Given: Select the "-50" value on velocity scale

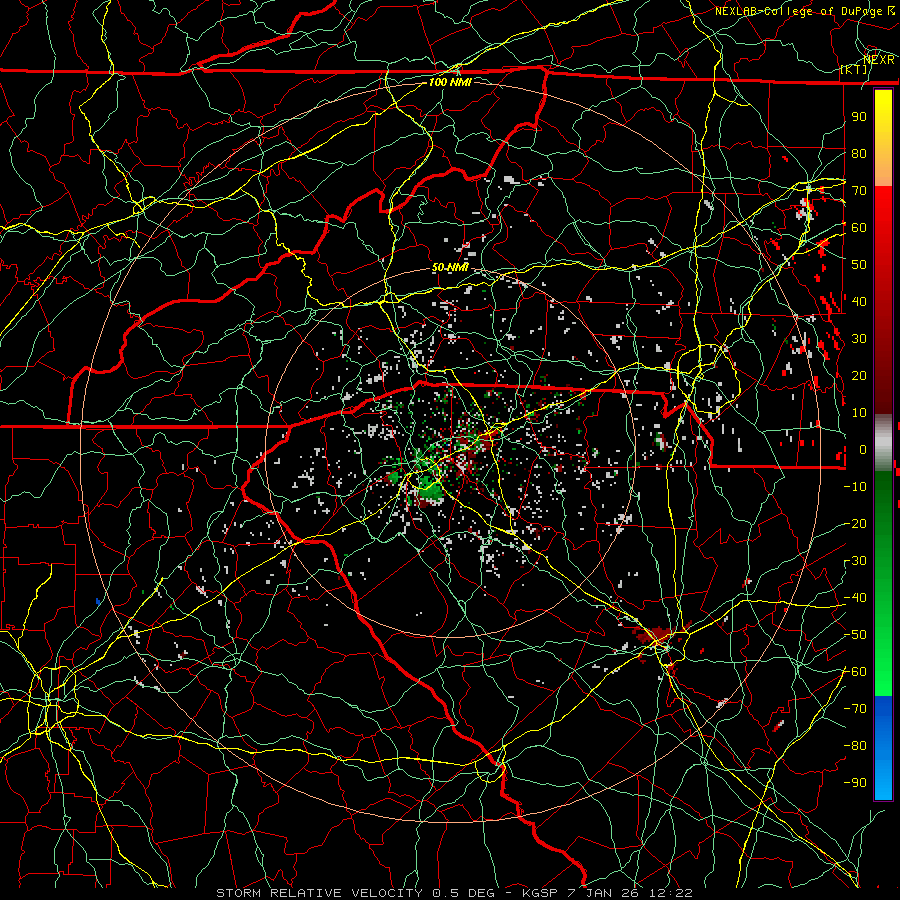Looking at the screenshot, I should coord(855,635).
